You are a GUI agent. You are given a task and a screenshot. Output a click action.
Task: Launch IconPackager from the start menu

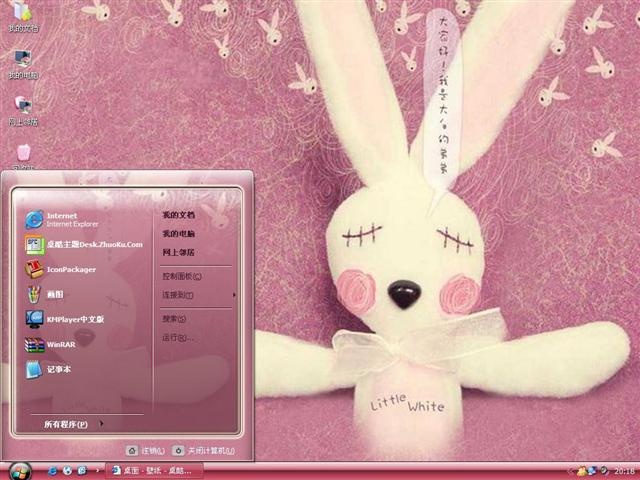60,269
